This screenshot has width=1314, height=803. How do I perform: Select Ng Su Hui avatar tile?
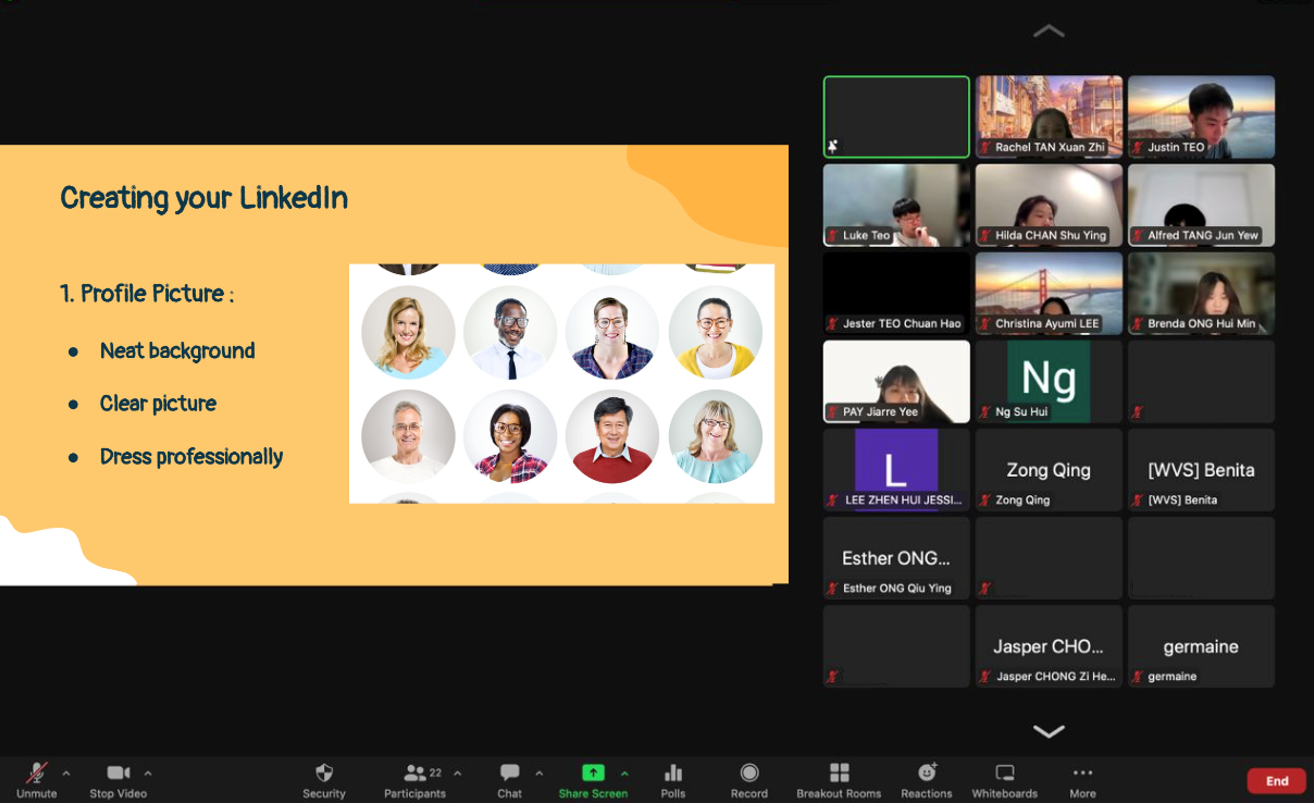1049,381
